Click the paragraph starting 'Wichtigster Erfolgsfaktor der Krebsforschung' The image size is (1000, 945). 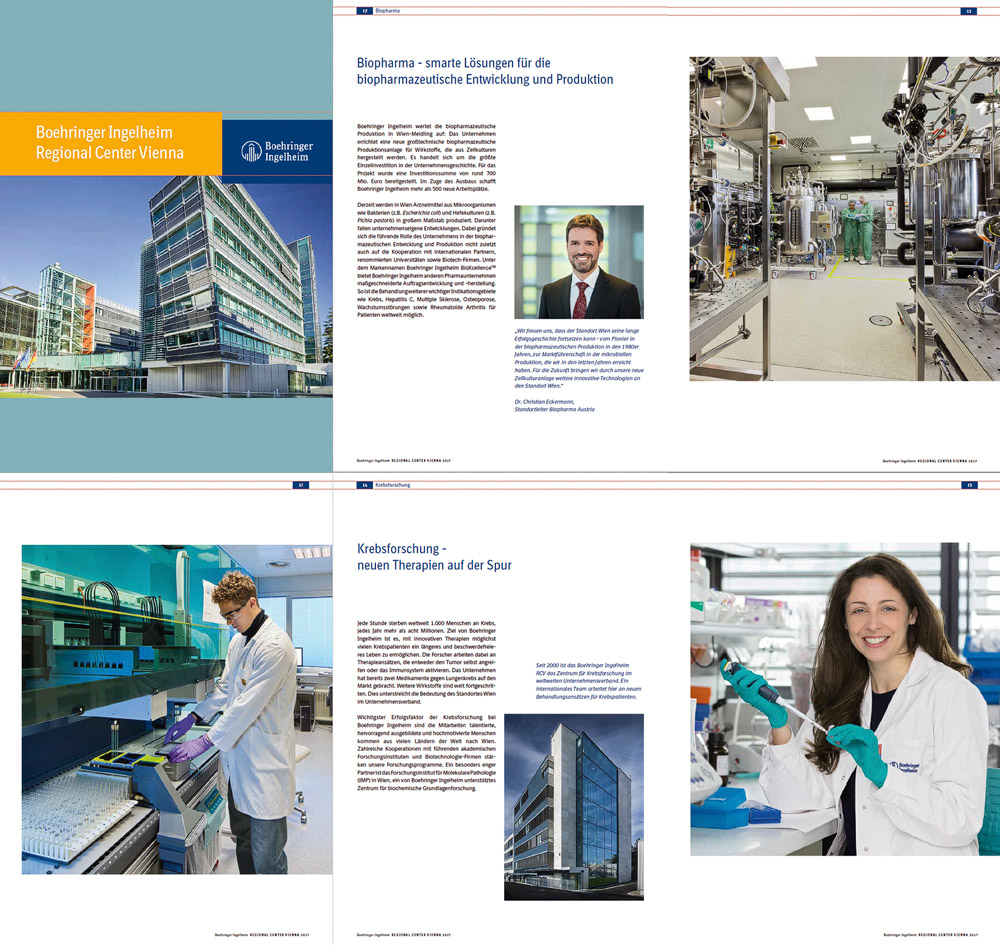(426, 752)
